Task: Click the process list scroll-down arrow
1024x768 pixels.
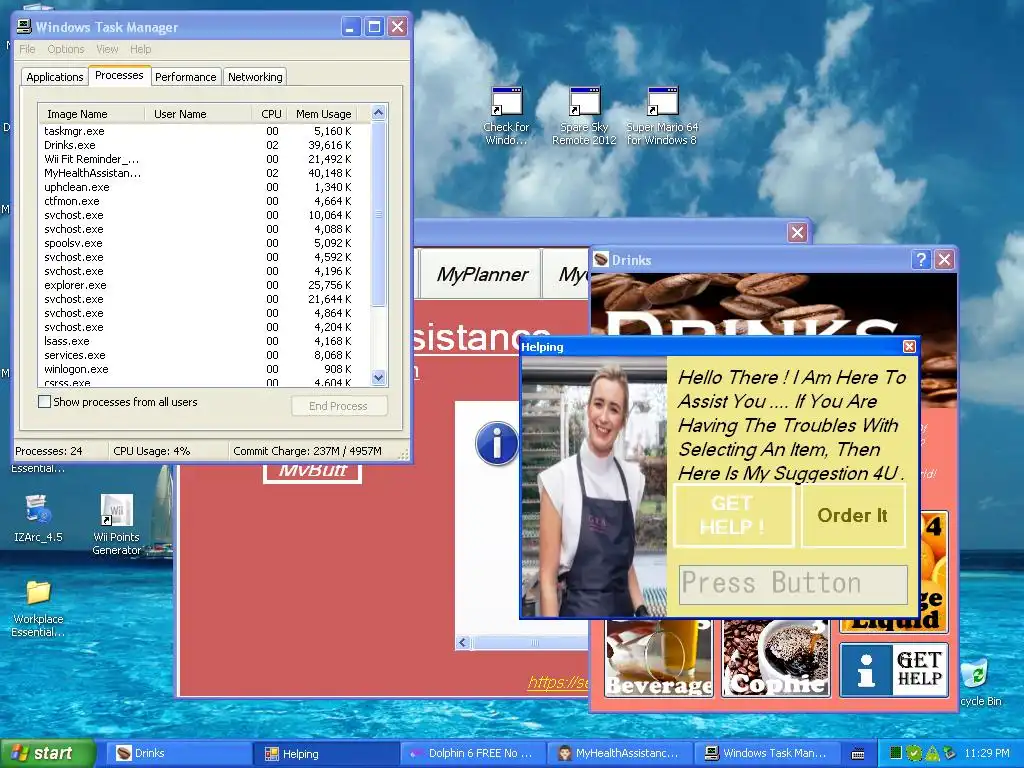Action: pyautogui.click(x=378, y=377)
